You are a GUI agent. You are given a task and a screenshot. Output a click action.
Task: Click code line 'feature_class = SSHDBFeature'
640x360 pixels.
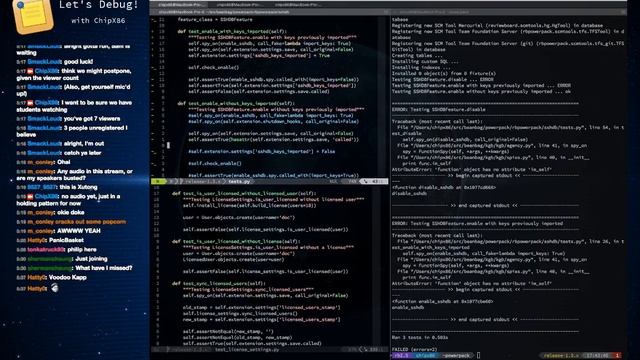coord(215,20)
